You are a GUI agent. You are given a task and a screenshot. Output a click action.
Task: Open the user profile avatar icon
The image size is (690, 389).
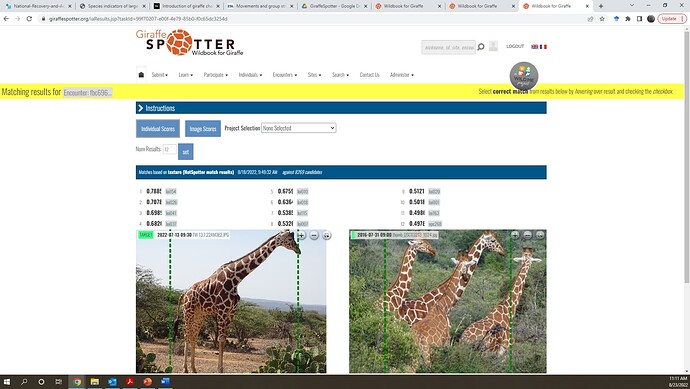click(x=493, y=46)
